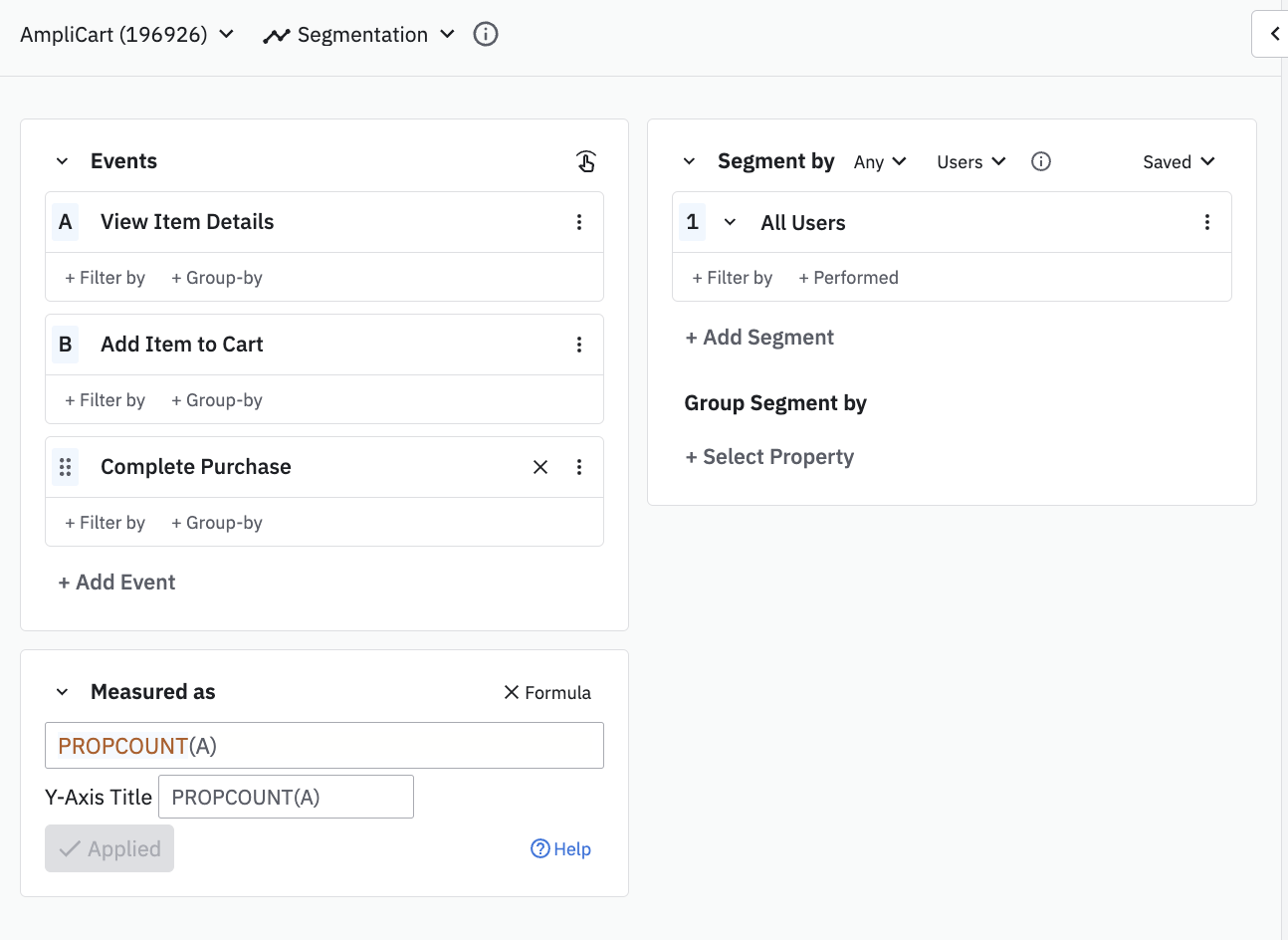The height and width of the screenshot is (940, 1288).
Task: Open options menu for View Item Details
Action: pyautogui.click(x=579, y=222)
